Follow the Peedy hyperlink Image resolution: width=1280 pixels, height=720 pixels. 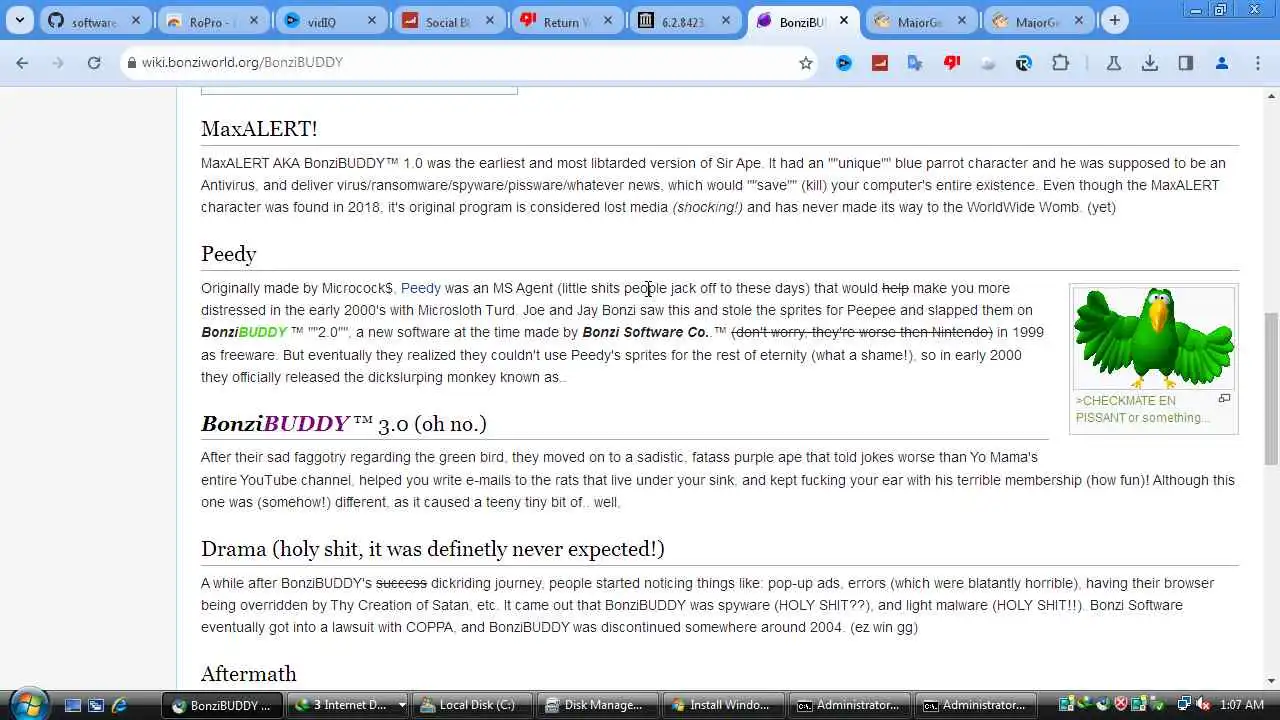pyautogui.click(x=421, y=288)
